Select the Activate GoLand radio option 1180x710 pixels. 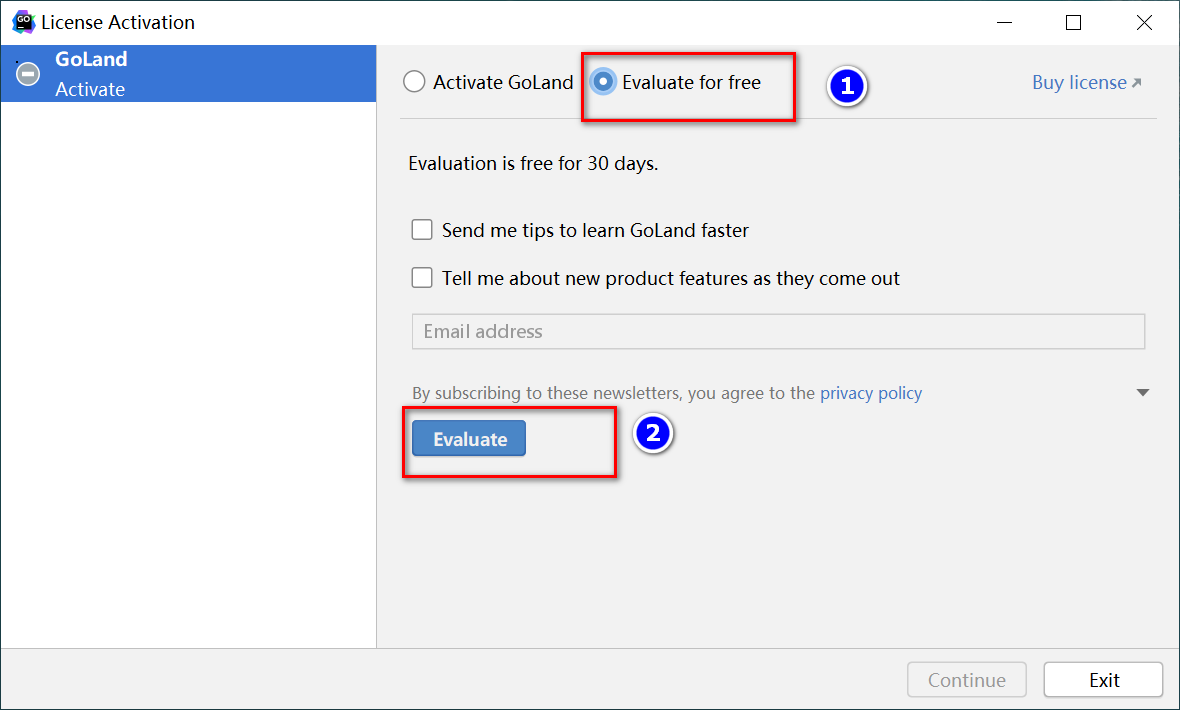(x=414, y=82)
